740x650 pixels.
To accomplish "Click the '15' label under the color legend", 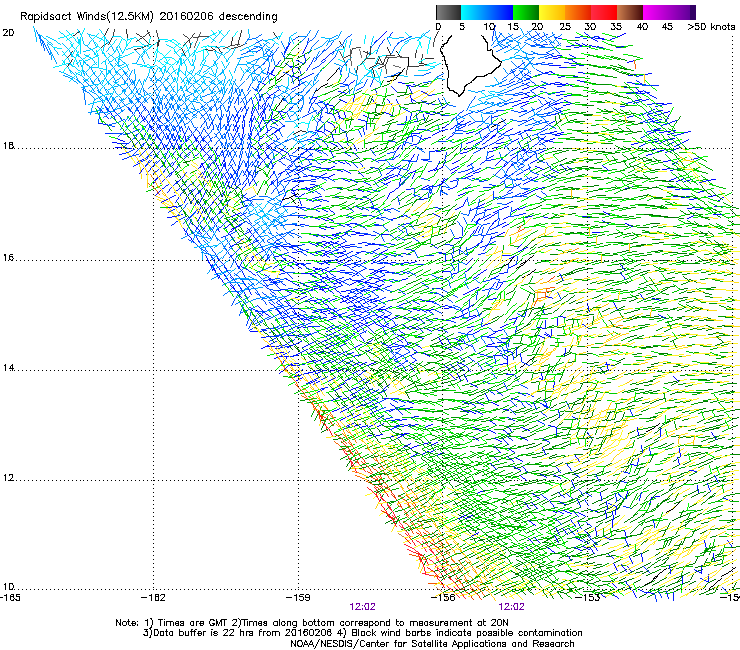I will point(513,27).
